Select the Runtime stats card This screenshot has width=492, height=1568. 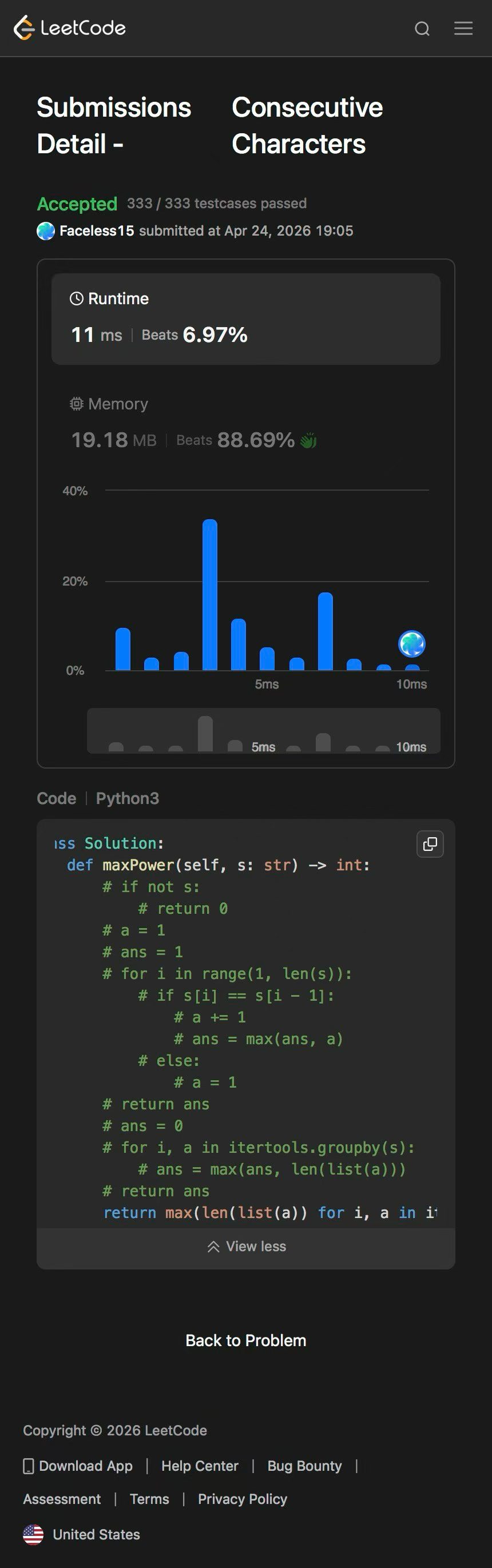(246, 319)
